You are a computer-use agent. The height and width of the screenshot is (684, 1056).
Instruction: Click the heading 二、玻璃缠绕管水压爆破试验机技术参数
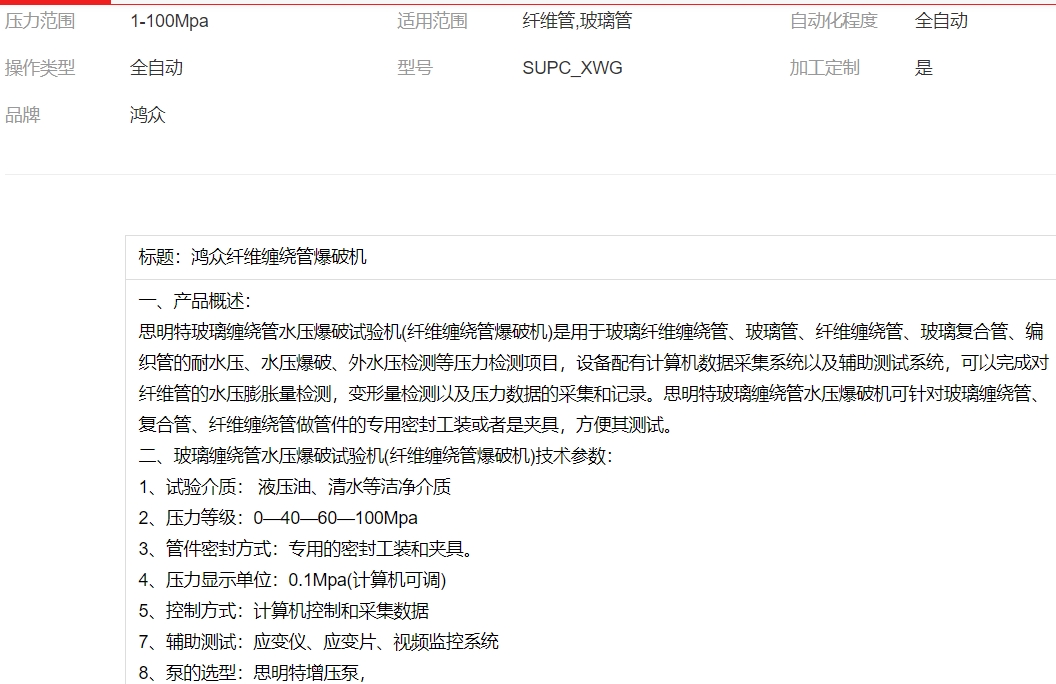375,456
